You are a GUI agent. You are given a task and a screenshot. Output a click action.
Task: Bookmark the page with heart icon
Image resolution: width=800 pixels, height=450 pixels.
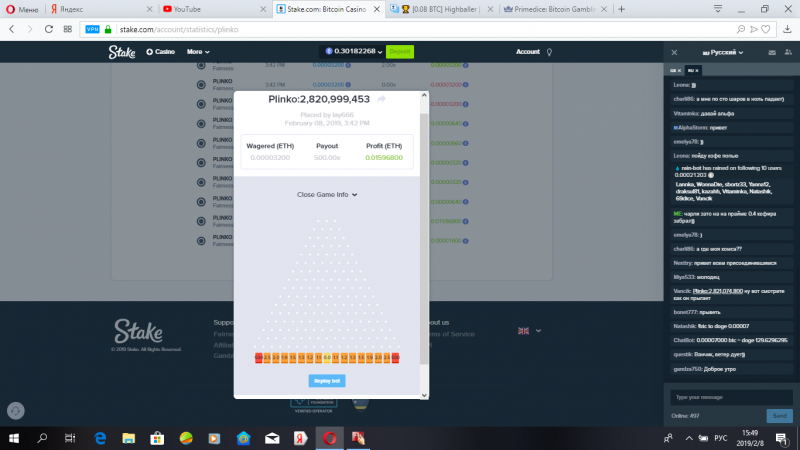click(766, 30)
